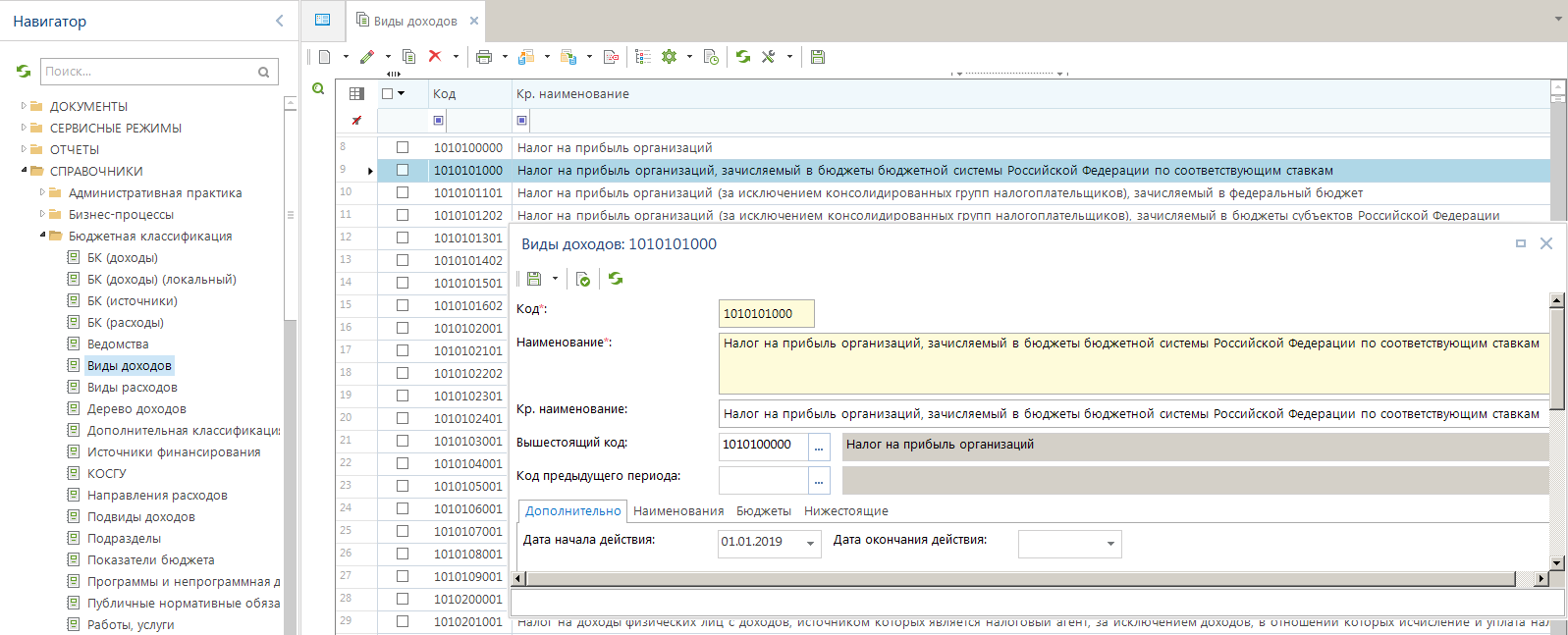This screenshot has height=635, width=1568.
Task: Expand the СЕРВИСНЫЕ РЕЖИМЫ tree node
Action: 24,128
